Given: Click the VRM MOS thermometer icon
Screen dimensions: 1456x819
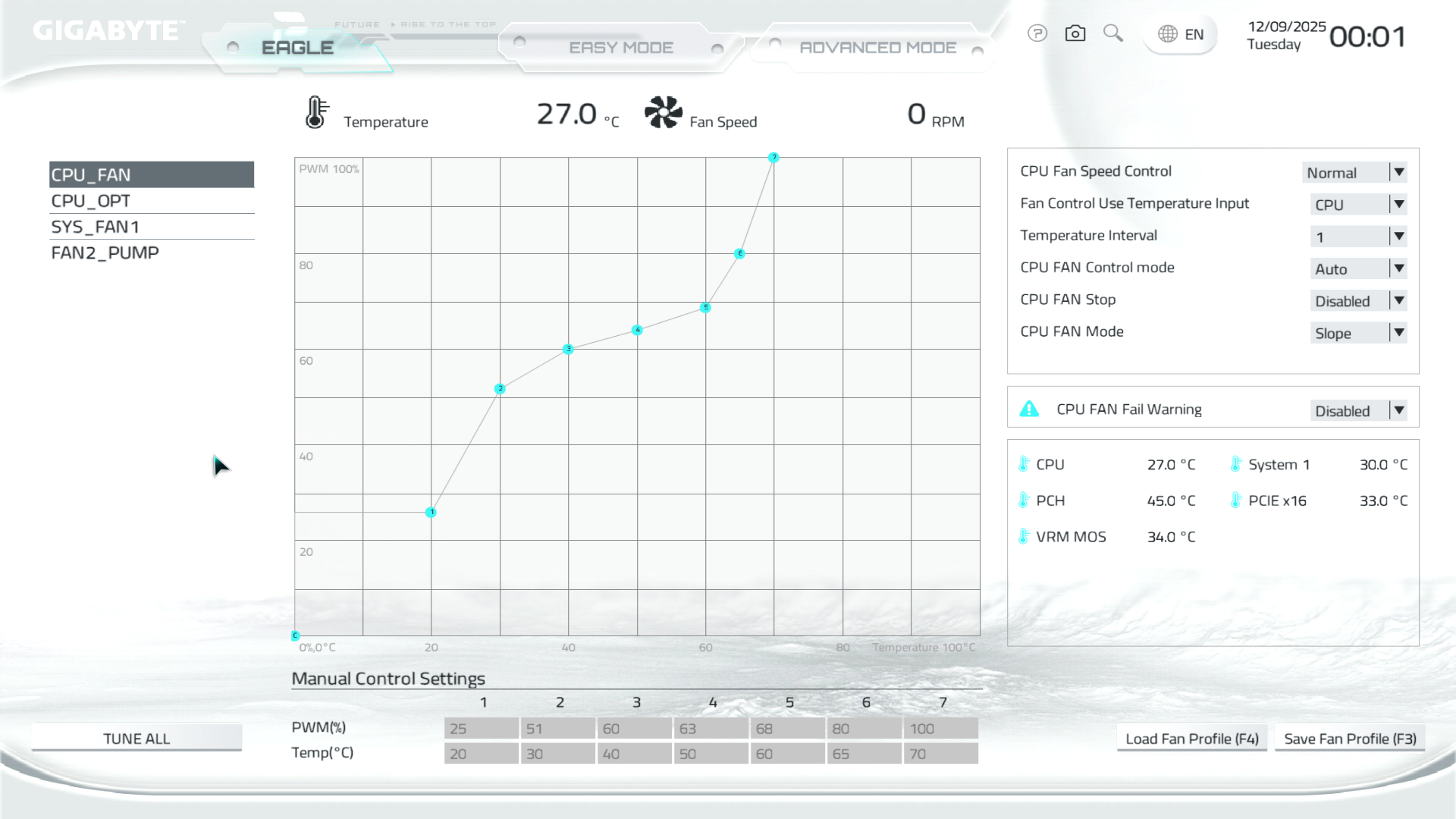Looking at the screenshot, I should point(1024,537).
